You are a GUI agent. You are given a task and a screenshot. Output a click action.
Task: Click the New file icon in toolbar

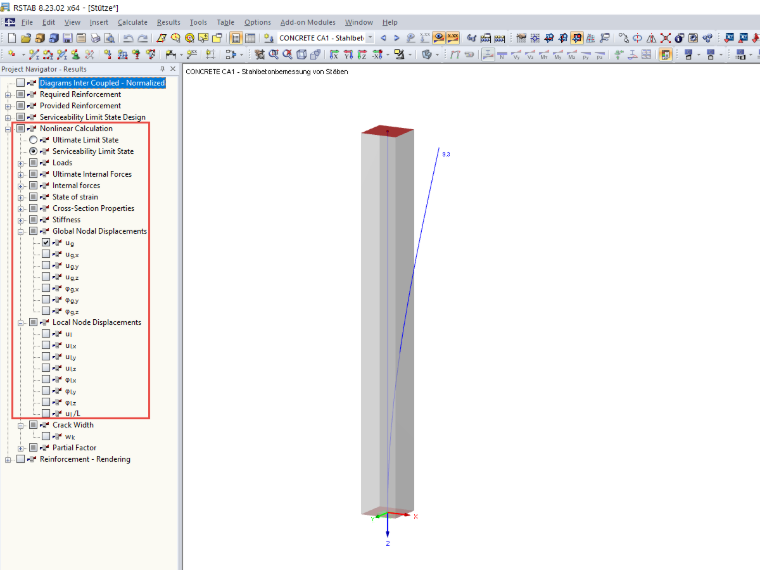pyautogui.click(x=12, y=38)
